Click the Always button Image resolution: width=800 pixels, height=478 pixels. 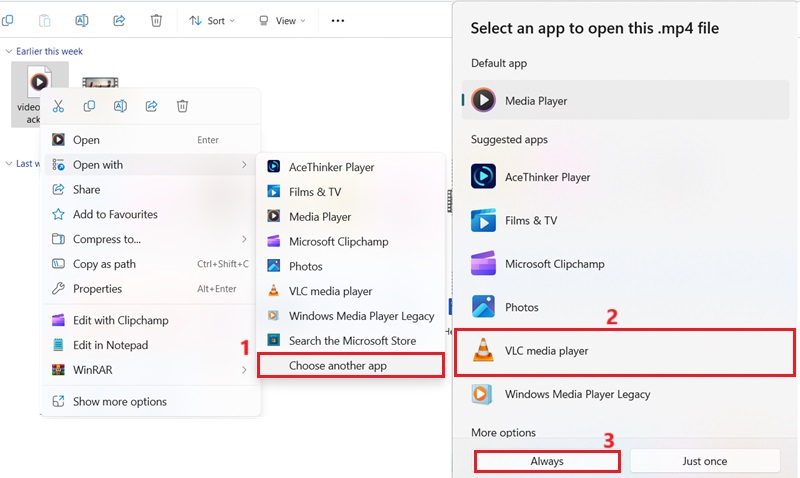click(x=547, y=461)
